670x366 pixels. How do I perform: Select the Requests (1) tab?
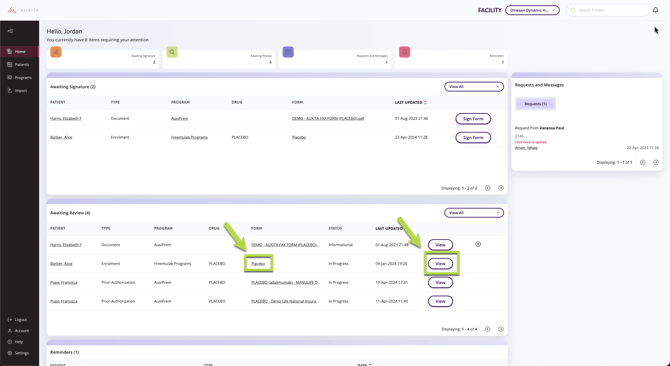(535, 104)
